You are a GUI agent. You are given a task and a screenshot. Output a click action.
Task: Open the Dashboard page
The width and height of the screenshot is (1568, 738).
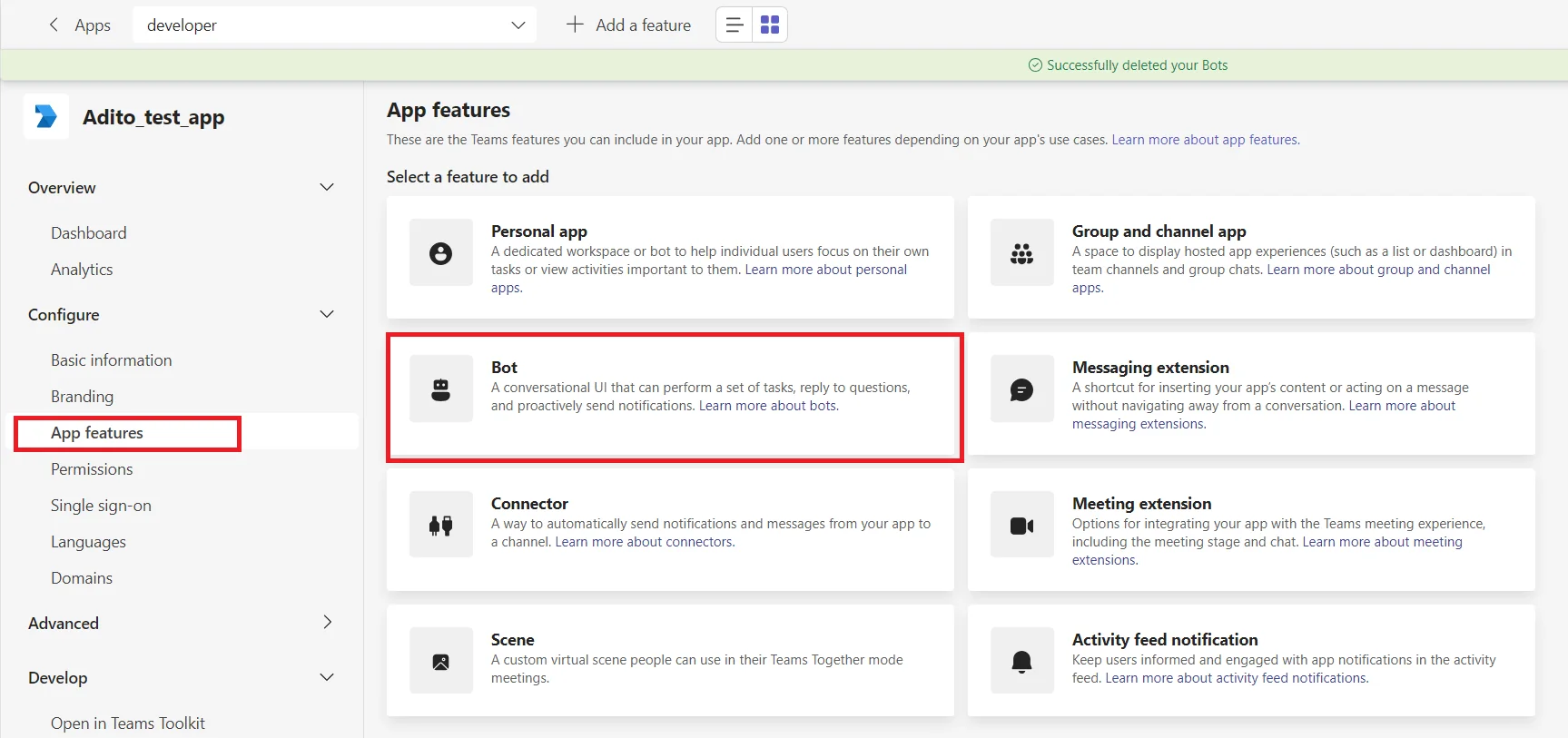coord(89,233)
